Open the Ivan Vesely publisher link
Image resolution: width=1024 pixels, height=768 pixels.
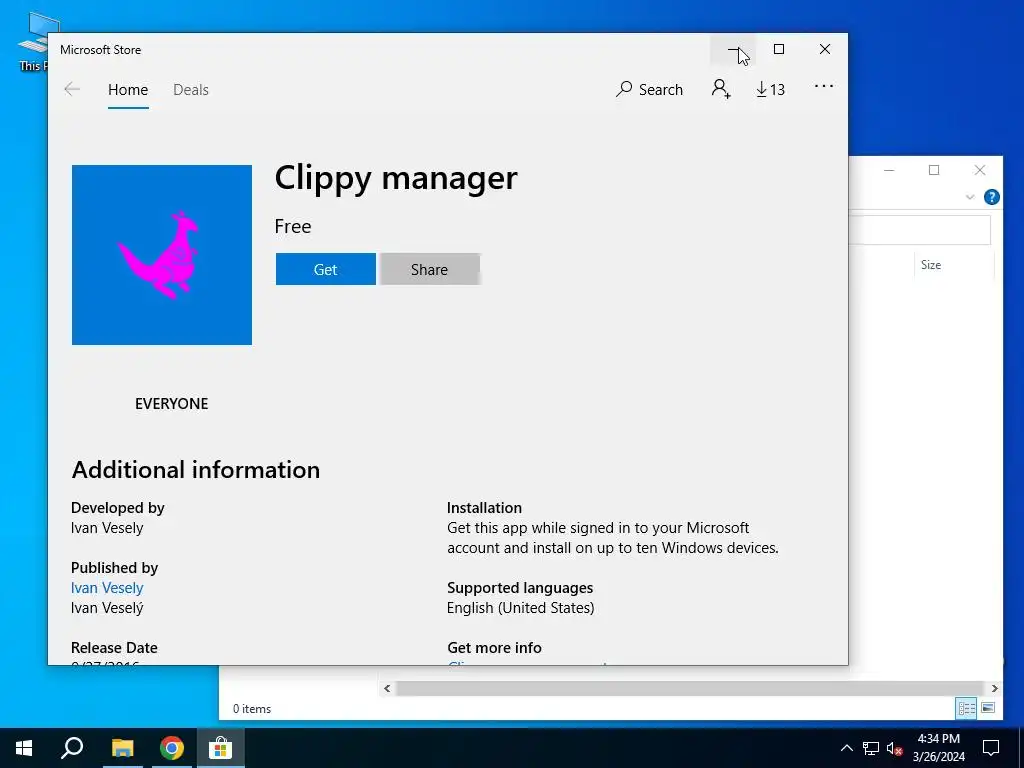pos(107,588)
